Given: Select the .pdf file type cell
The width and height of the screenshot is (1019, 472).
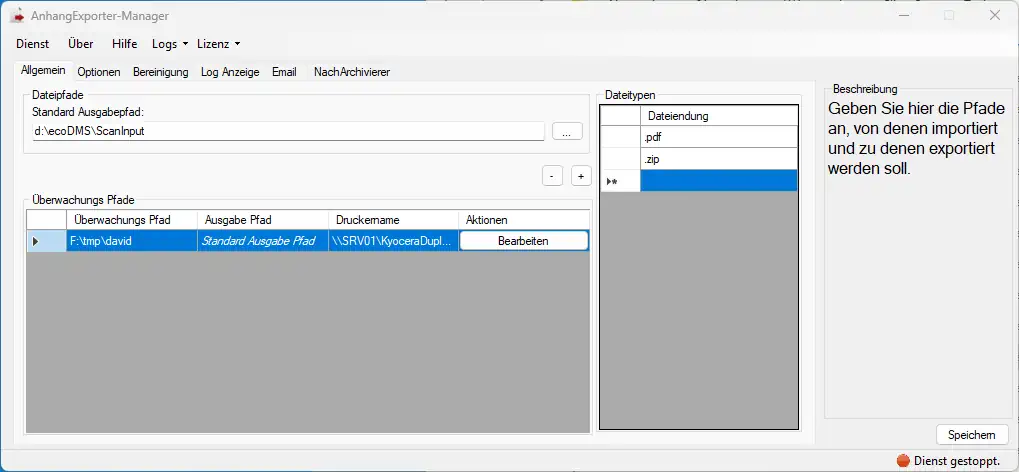Looking at the screenshot, I should 719,137.
